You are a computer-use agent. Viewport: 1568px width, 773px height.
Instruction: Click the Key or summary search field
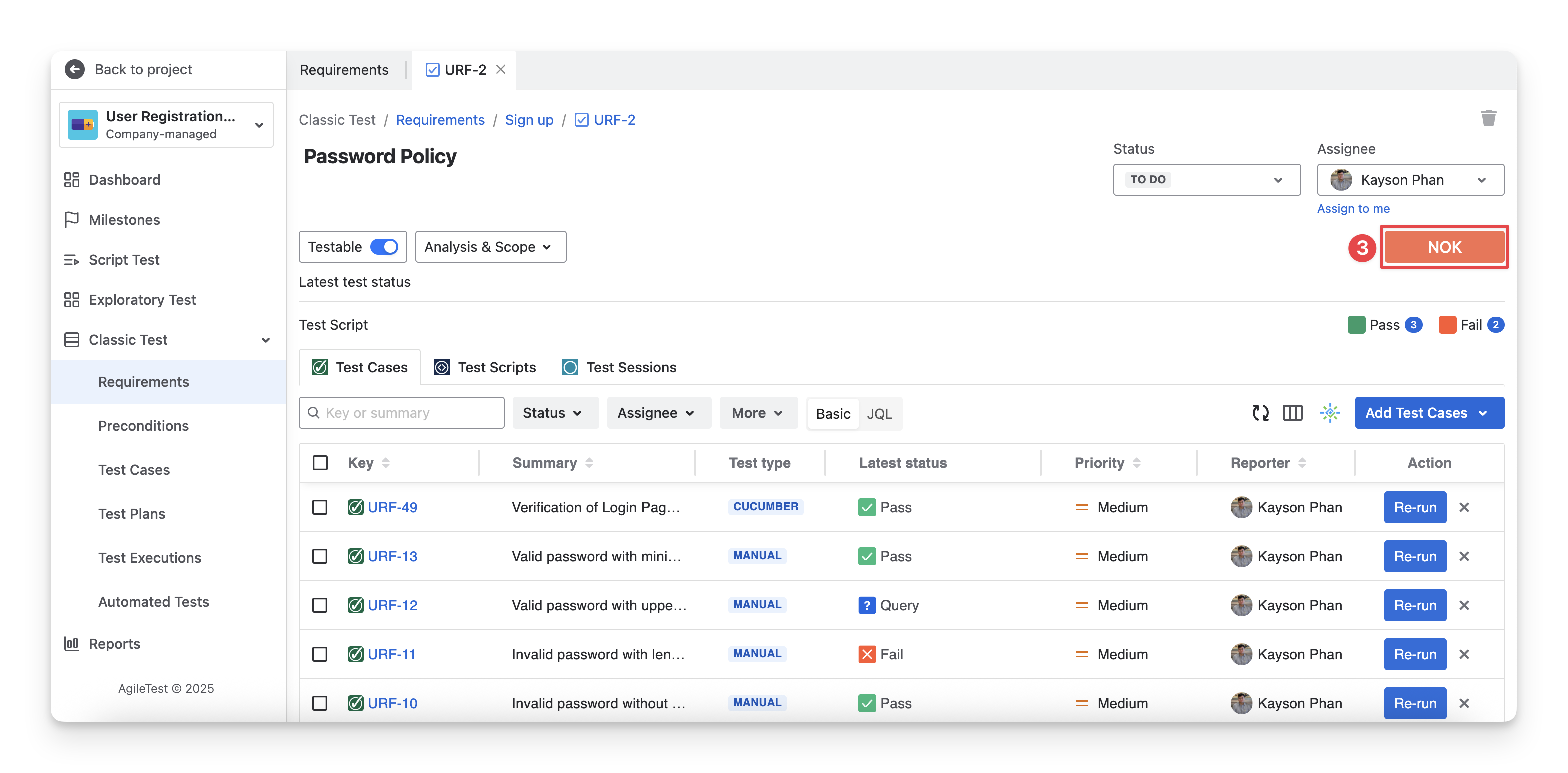[x=401, y=413]
